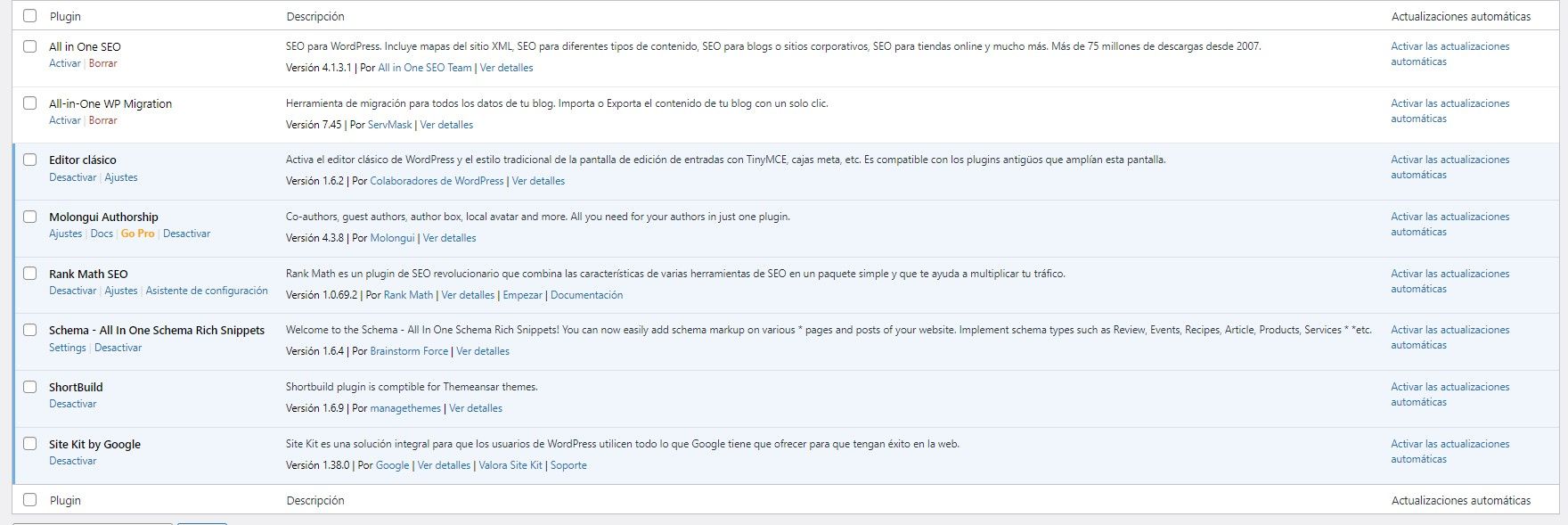Enable auto-updates for ShortBuild
The image size is (1568, 525).
tap(1450, 394)
